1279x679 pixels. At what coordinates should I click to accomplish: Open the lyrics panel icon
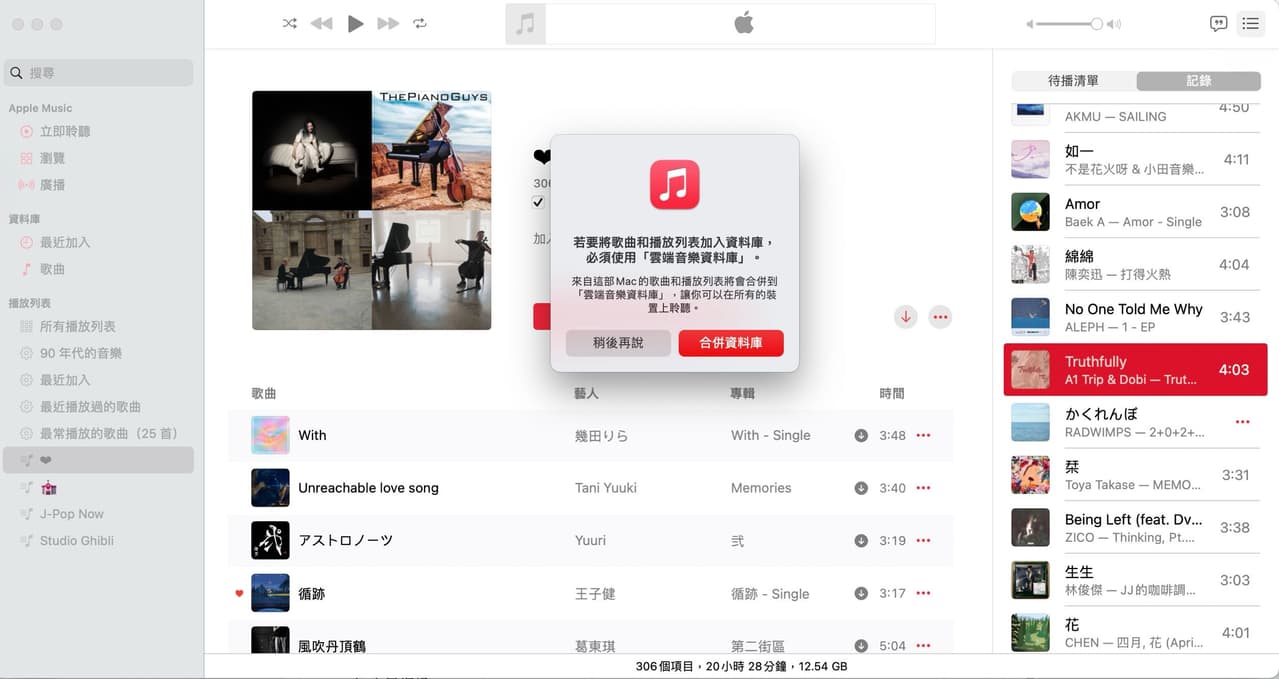[x=1218, y=24]
